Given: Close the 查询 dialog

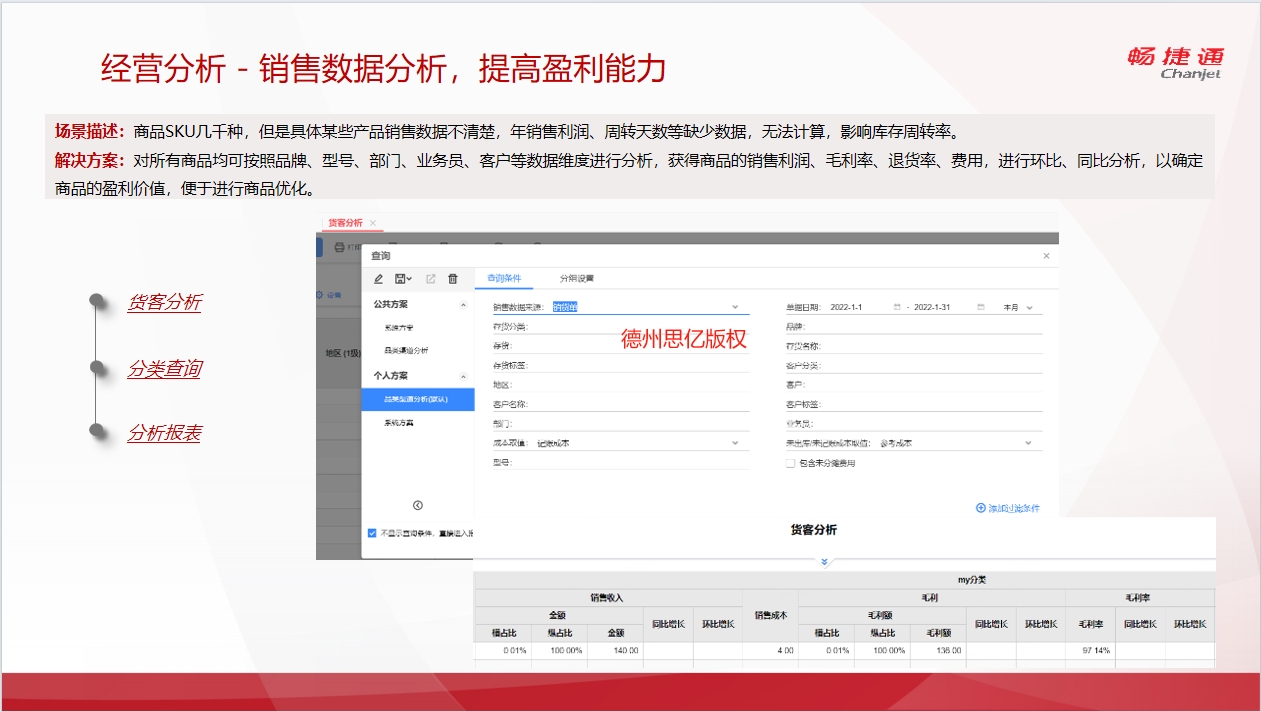Looking at the screenshot, I should [x=1046, y=256].
